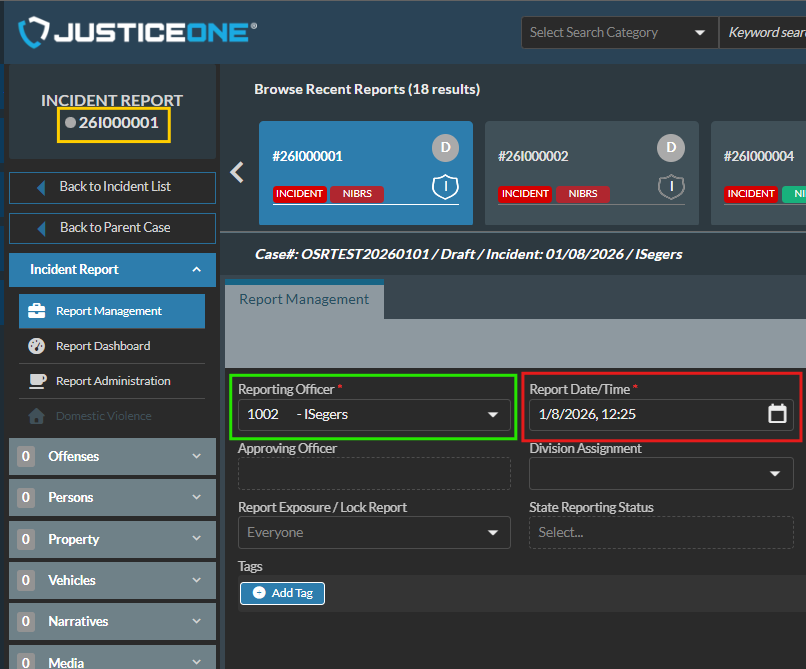
Task: Open the calendar date picker icon
Action: point(777,414)
